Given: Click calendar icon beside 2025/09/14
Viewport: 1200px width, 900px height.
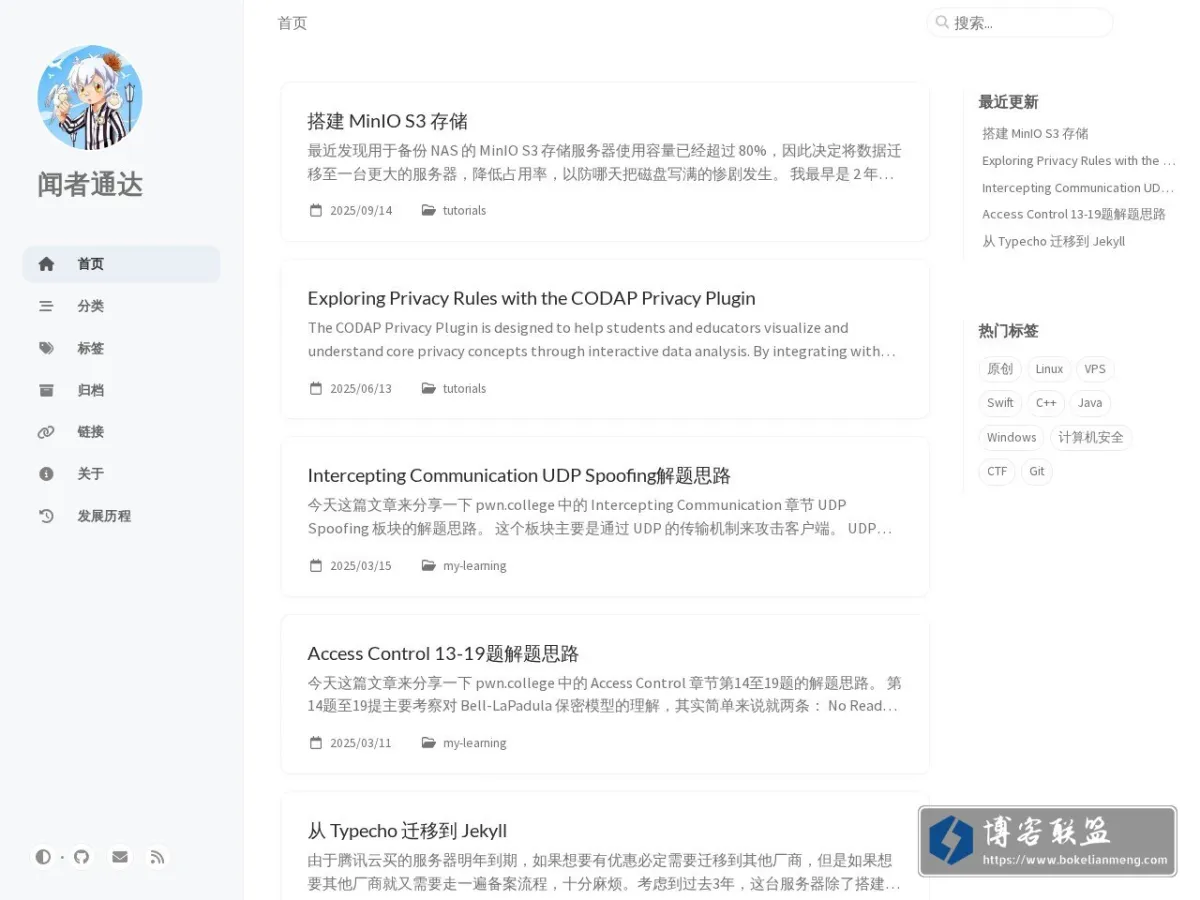Looking at the screenshot, I should pos(316,210).
